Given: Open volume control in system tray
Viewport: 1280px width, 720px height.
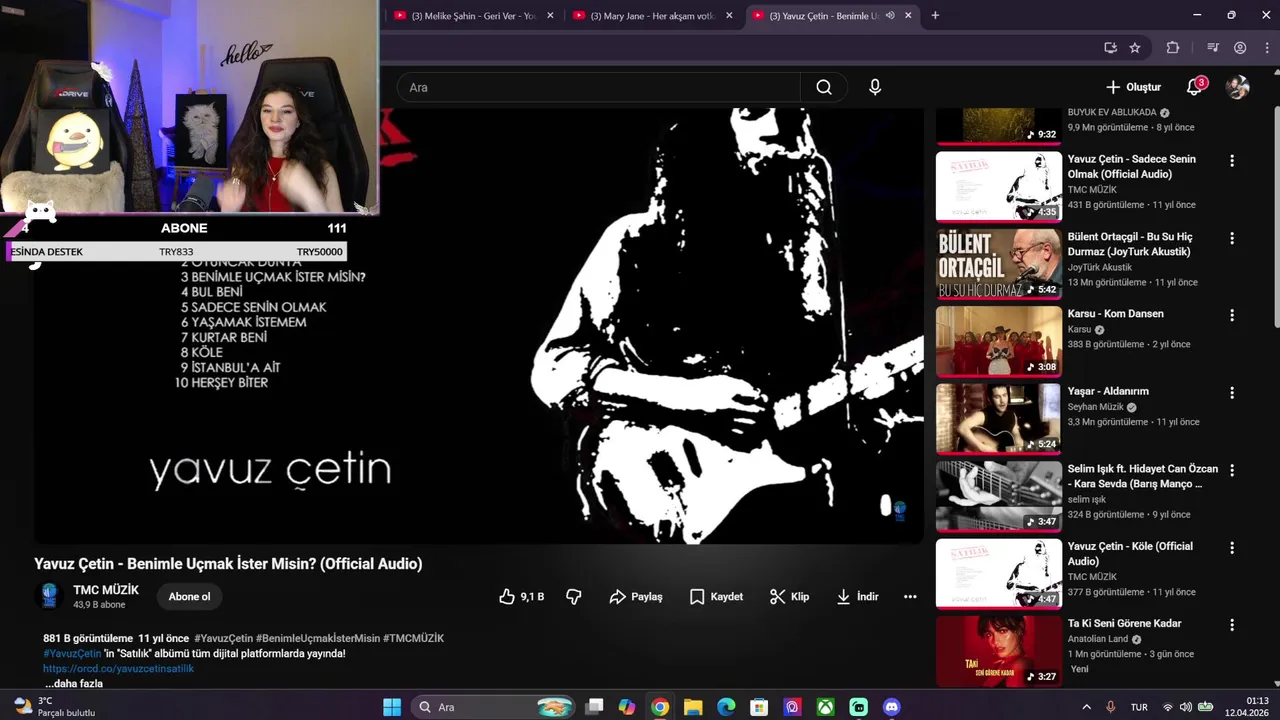Looking at the screenshot, I should coord(1186,707).
